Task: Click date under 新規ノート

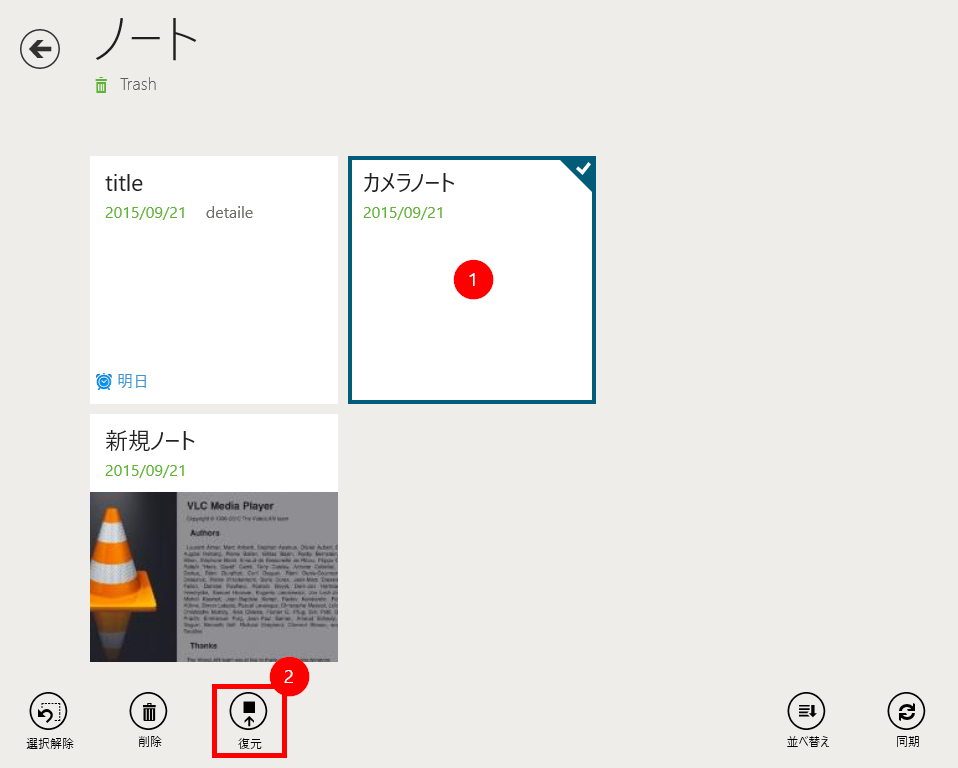Action: pyautogui.click(x=145, y=470)
